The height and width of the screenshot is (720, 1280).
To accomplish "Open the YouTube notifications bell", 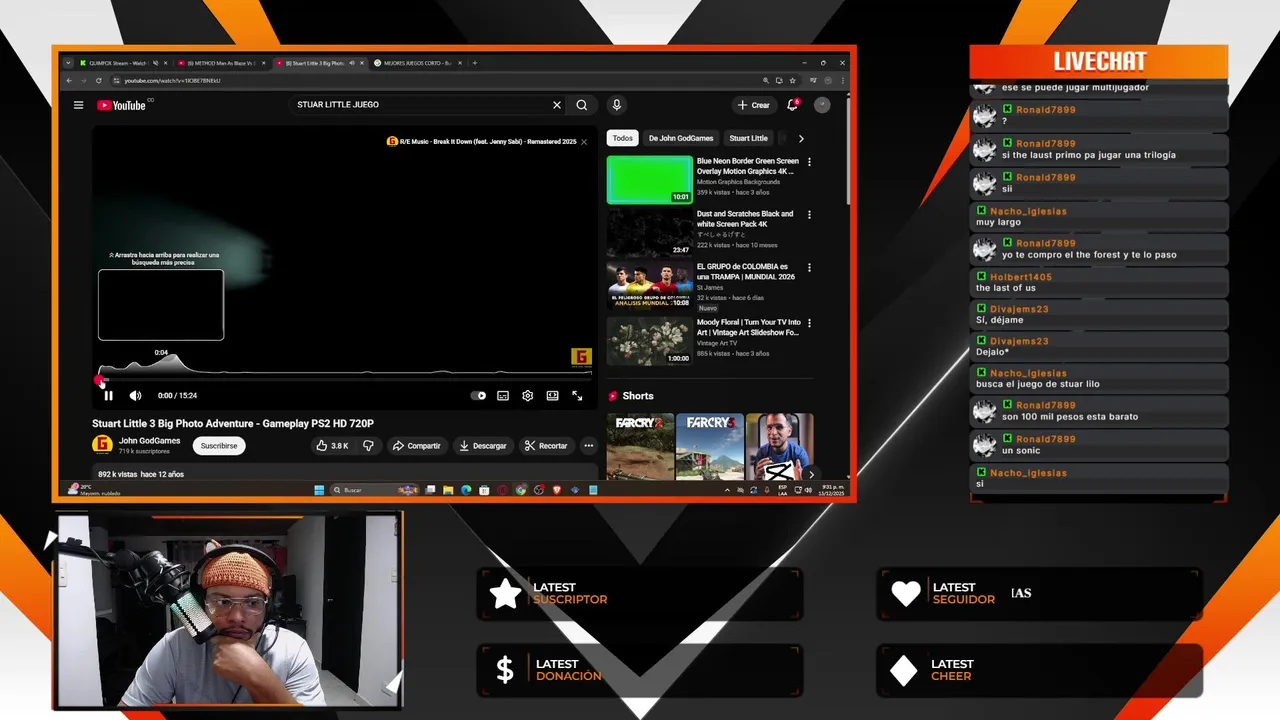I will pyautogui.click(x=792, y=105).
